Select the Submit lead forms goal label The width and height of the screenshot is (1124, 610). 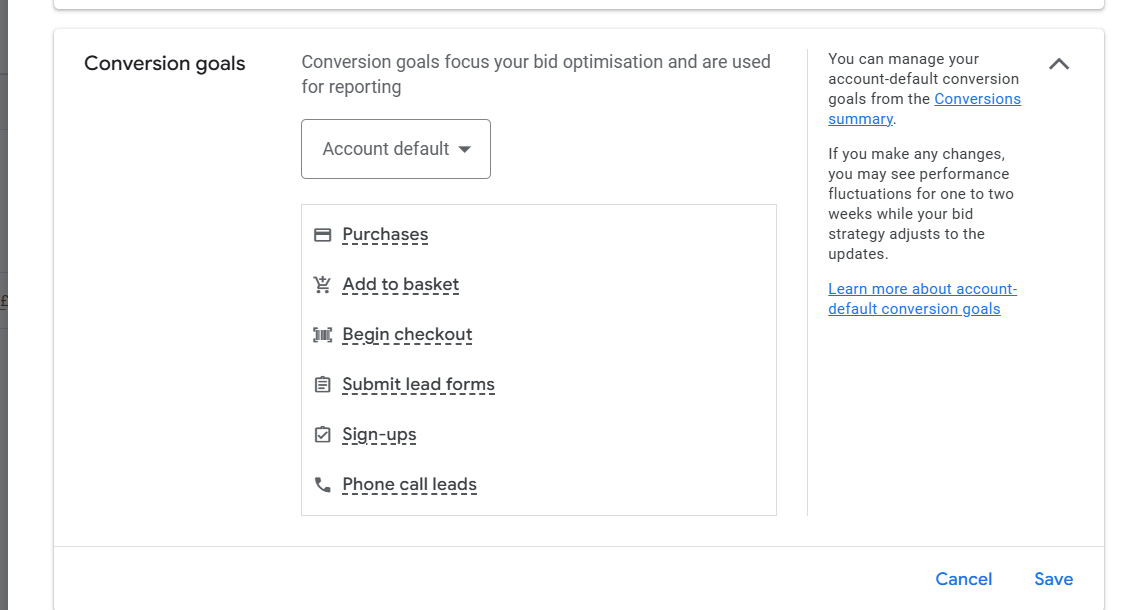418,385
